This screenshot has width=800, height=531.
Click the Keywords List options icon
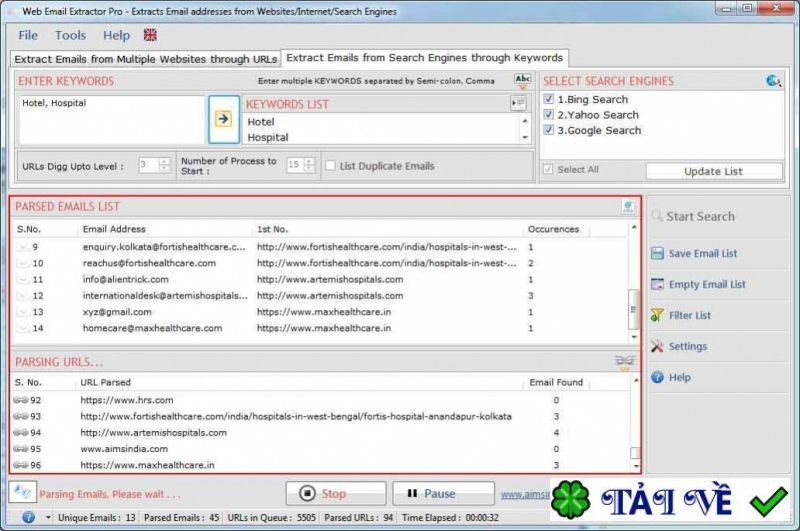518,104
